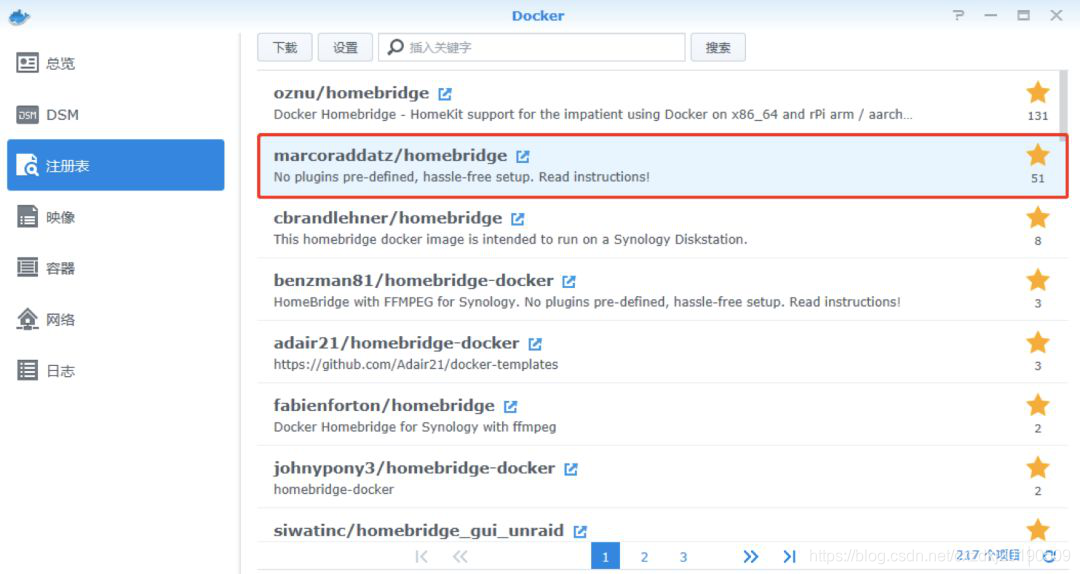Screen dimensions: 1080x574
Task: Open external link for marcoraddatz/homebridge
Action: [x=523, y=156]
